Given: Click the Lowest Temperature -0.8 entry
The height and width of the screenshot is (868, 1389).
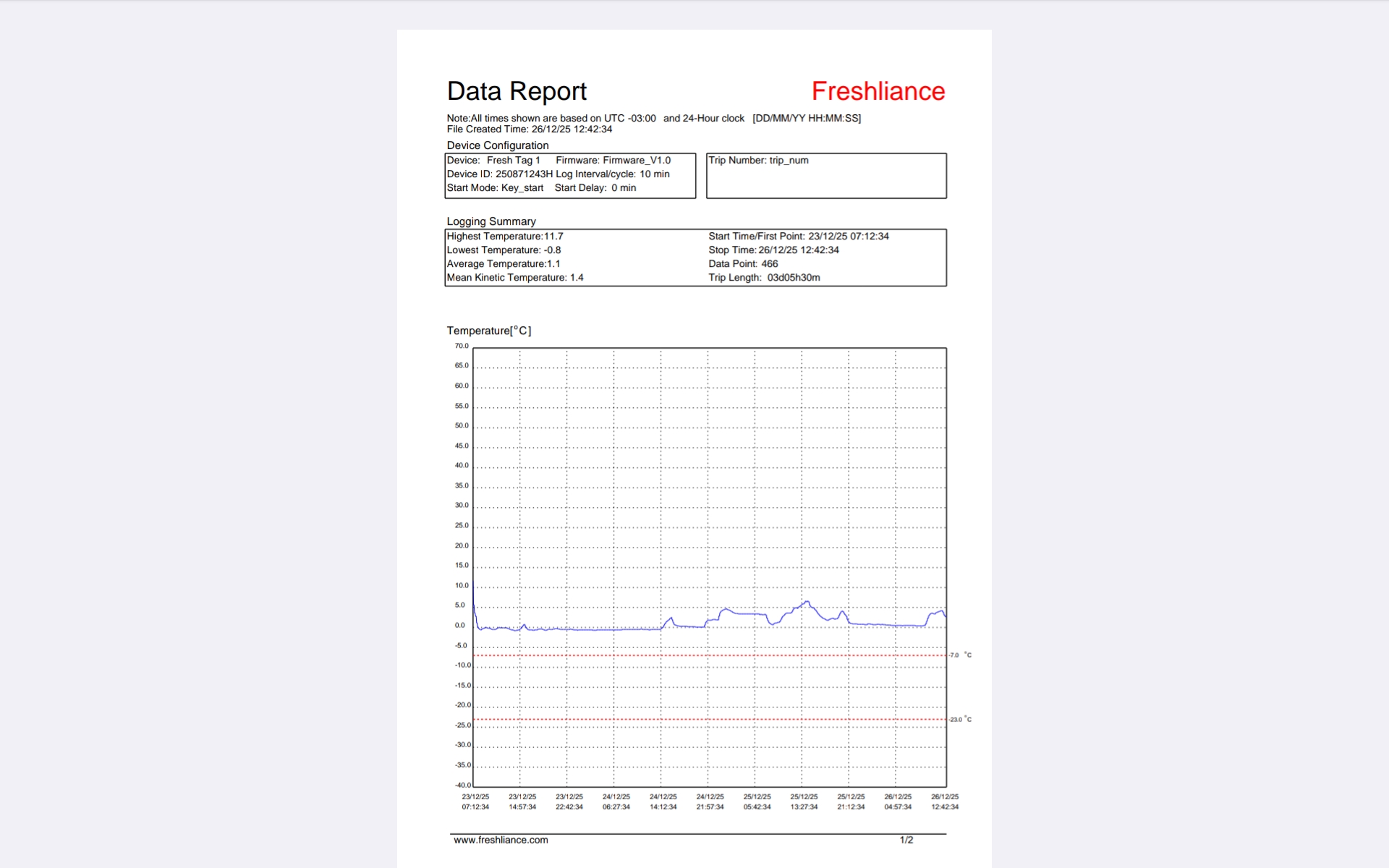Looking at the screenshot, I should tap(504, 250).
